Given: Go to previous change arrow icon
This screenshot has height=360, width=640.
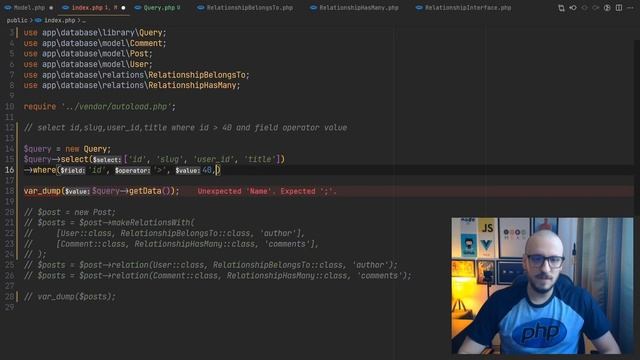Looking at the screenshot, I should 584,8.
